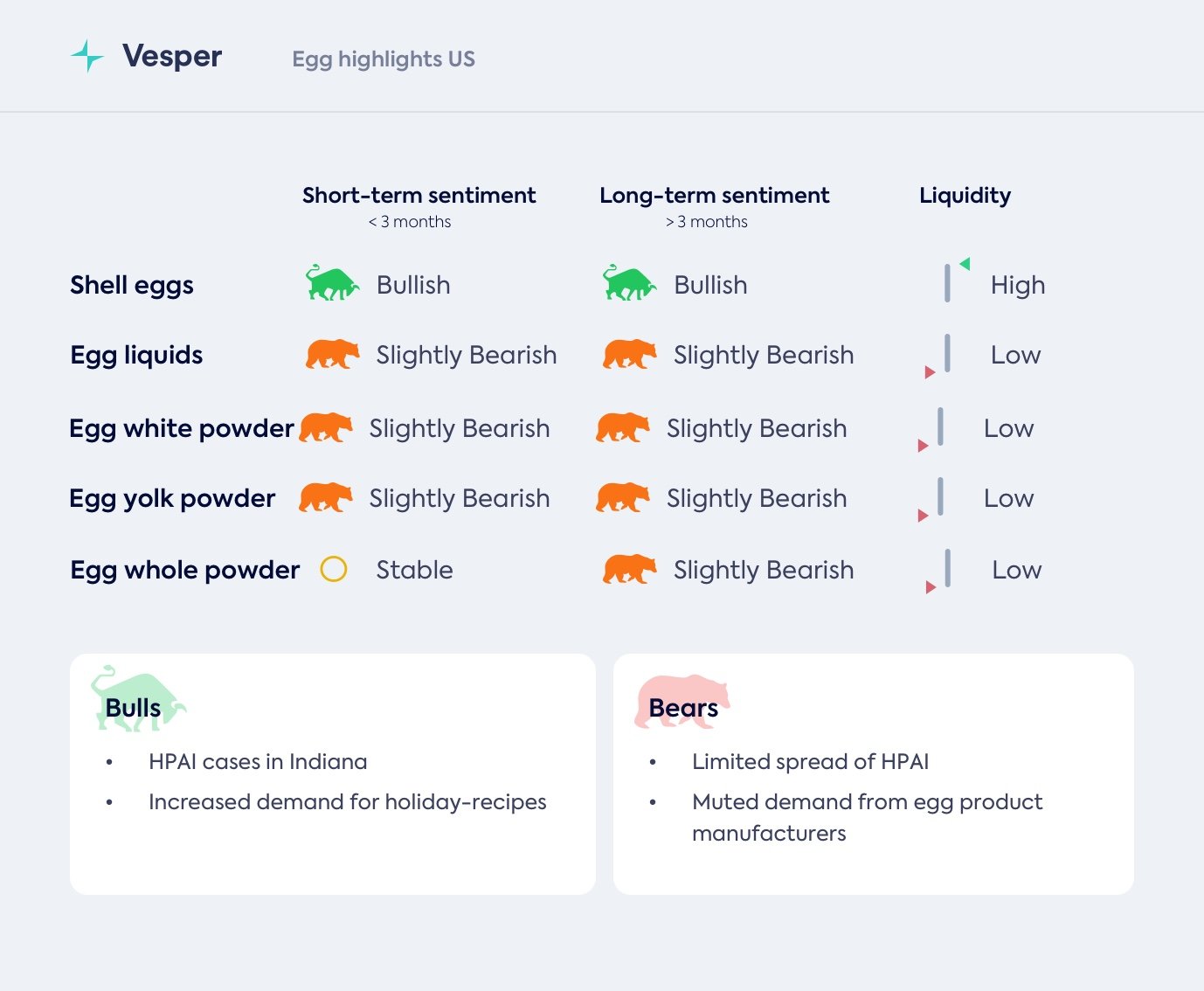
Task: Click the orange bear icon for Egg yolk powder short-term
Action: 325,497
